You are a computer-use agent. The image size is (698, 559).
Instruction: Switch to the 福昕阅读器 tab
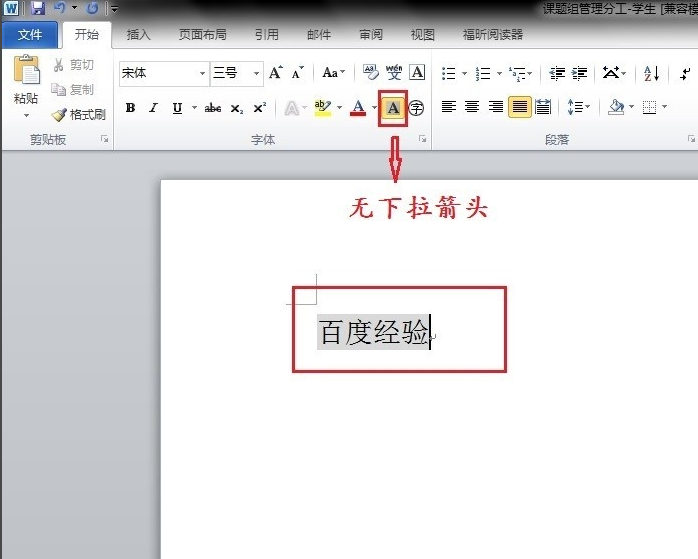(x=493, y=34)
